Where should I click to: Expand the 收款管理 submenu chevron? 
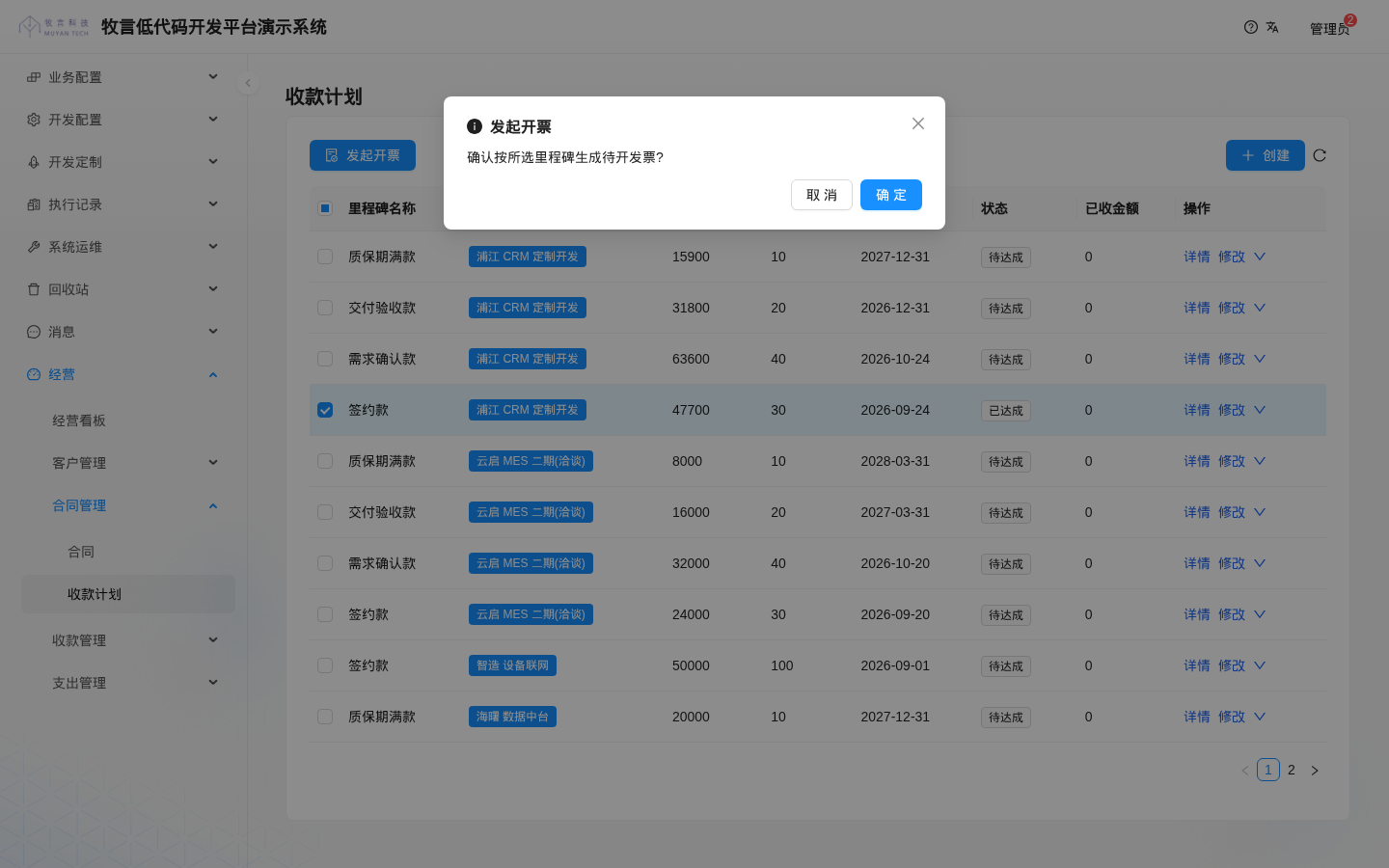pyautogui.click(x=213, y=640)
